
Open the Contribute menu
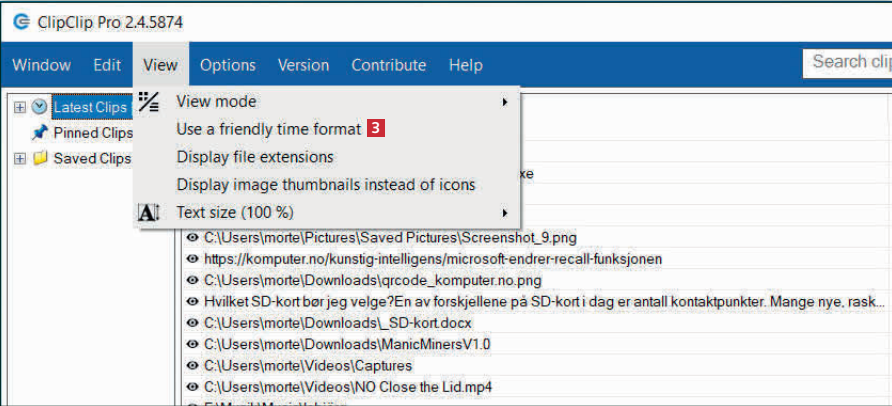389,65
